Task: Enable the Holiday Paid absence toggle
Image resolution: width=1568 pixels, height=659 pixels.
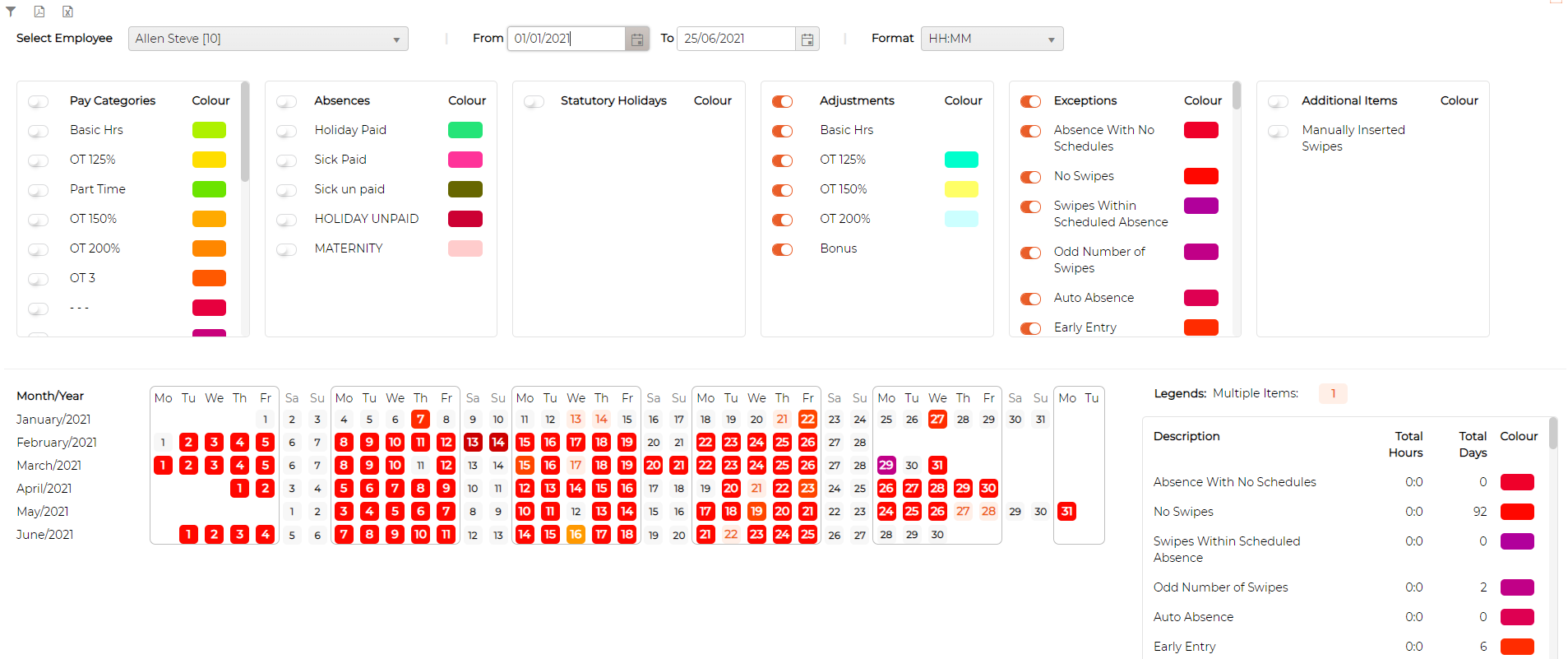Action: (287, 132)
